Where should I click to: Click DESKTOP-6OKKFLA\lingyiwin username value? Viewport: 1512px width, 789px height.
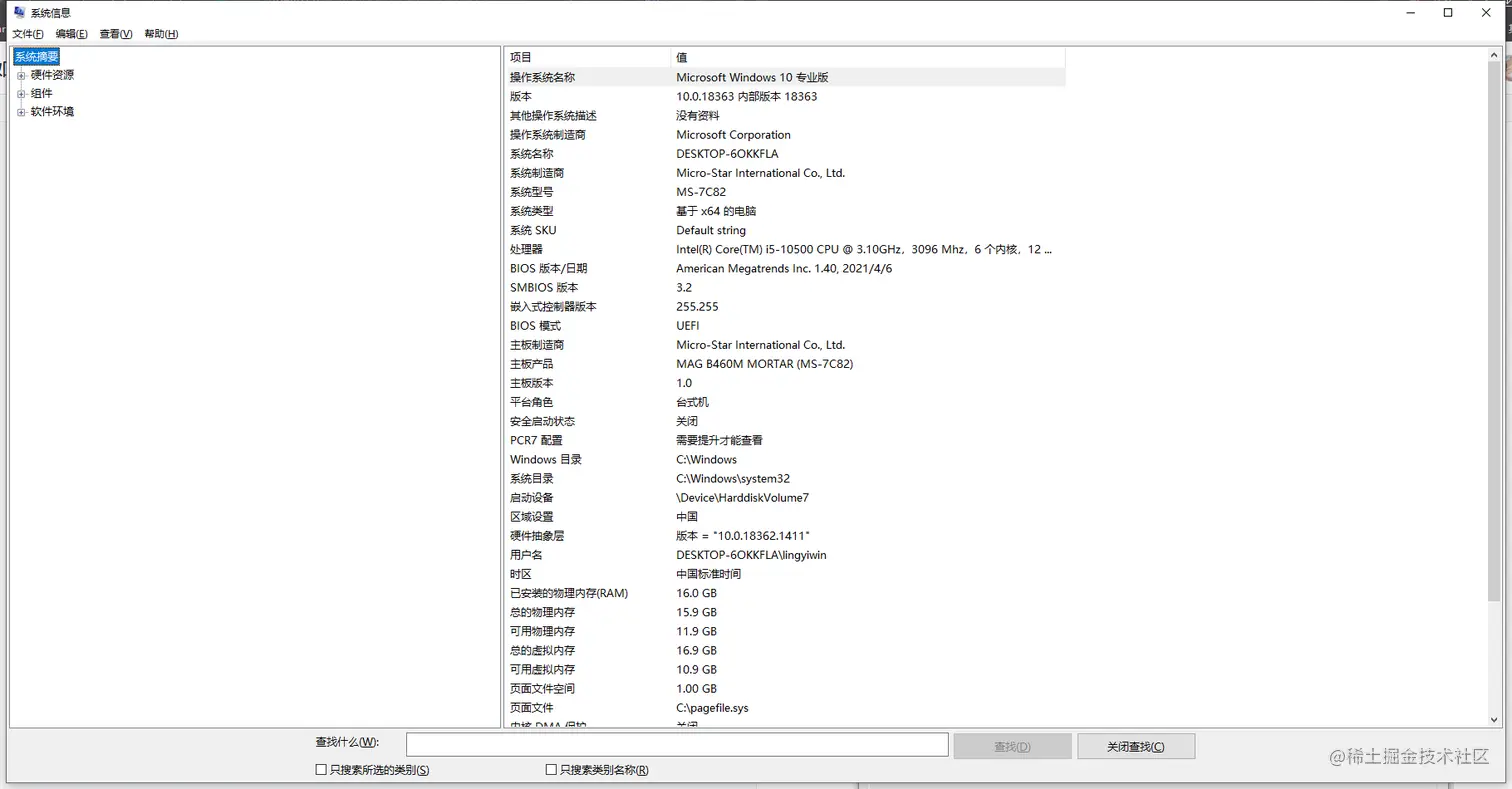click(751, 555)
